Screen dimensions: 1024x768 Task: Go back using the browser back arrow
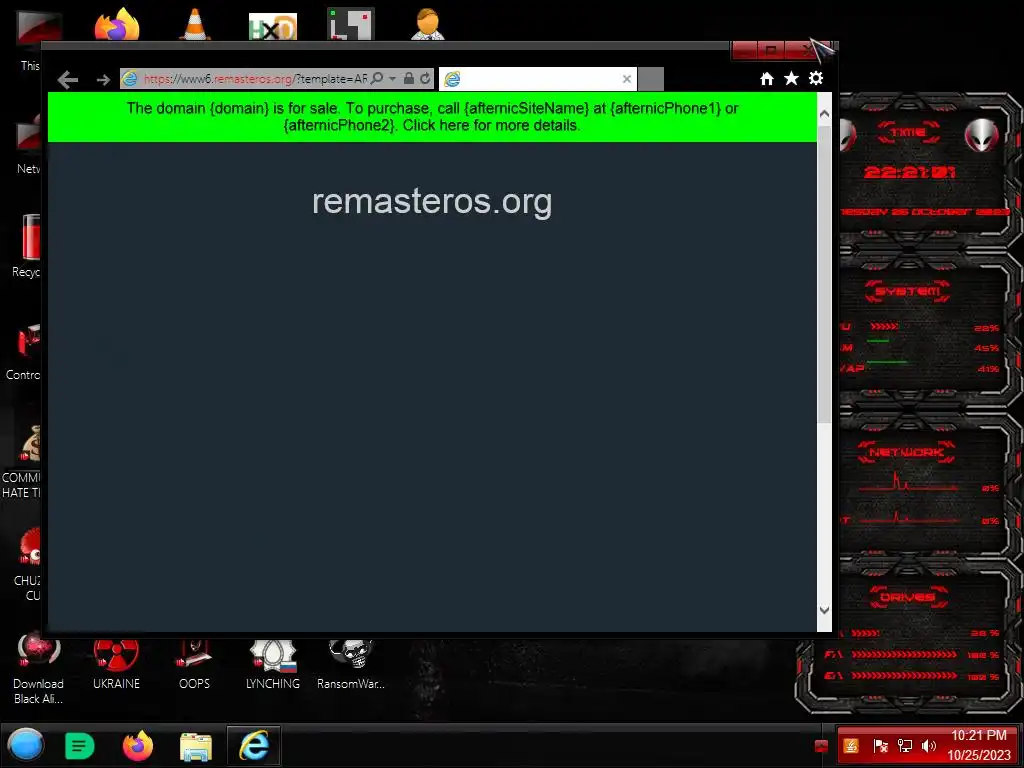[x=68, y=80]
